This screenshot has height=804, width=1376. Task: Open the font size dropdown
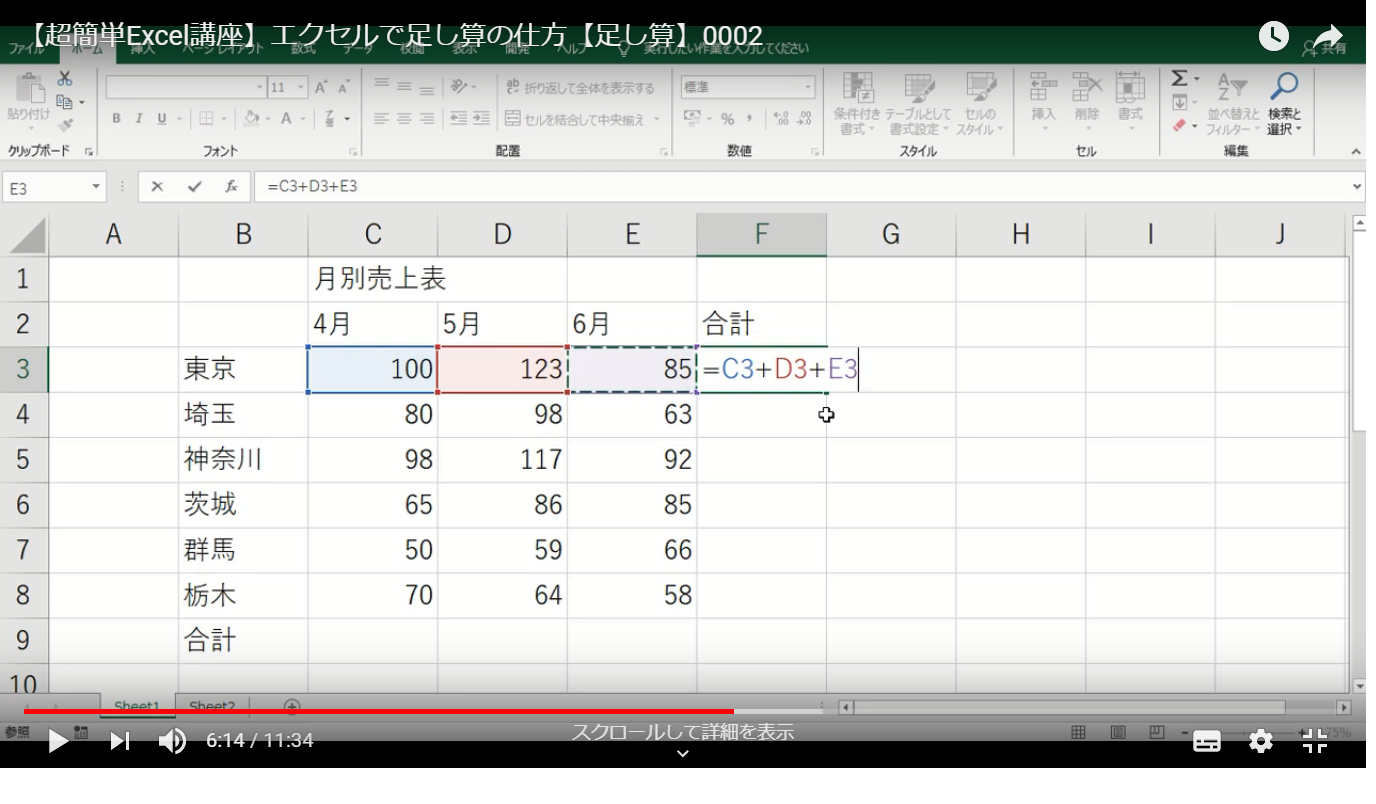302,88
